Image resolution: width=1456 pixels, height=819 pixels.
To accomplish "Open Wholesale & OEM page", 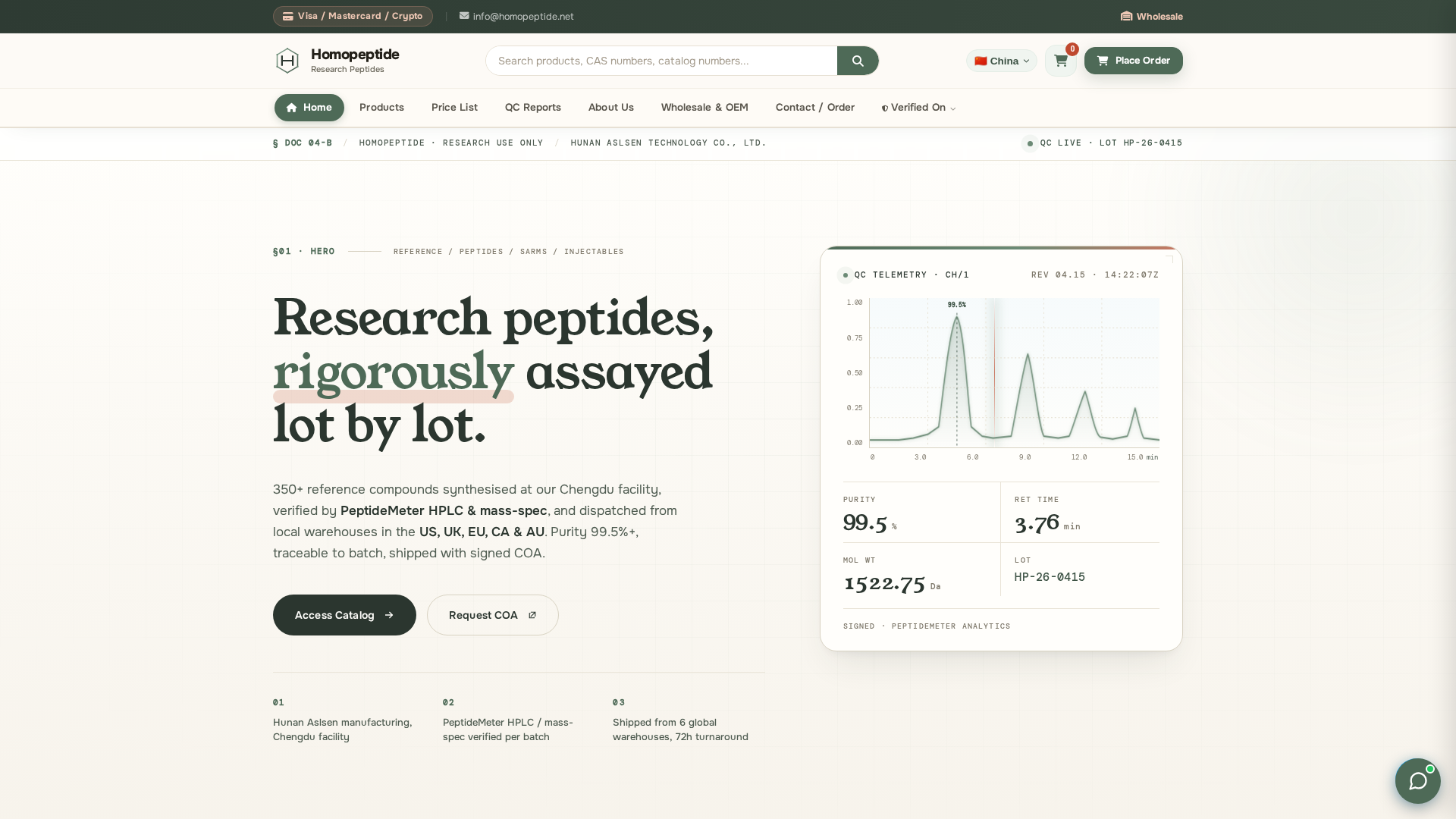I will (x=704, y=108).
